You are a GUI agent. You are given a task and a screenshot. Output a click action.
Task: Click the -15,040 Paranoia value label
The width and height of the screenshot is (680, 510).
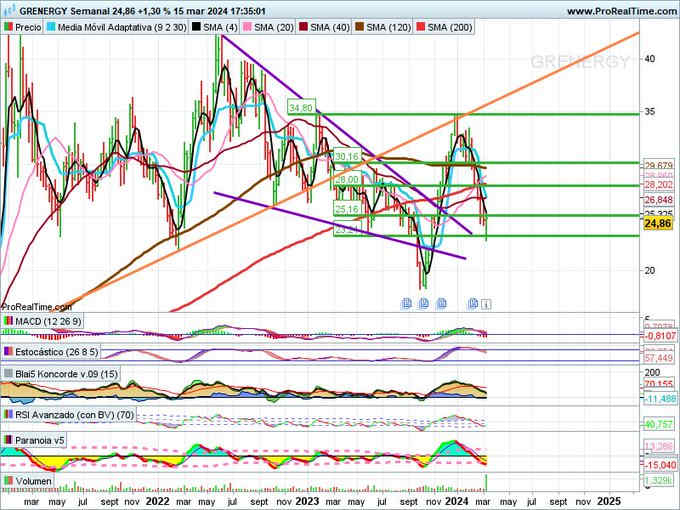660,465
